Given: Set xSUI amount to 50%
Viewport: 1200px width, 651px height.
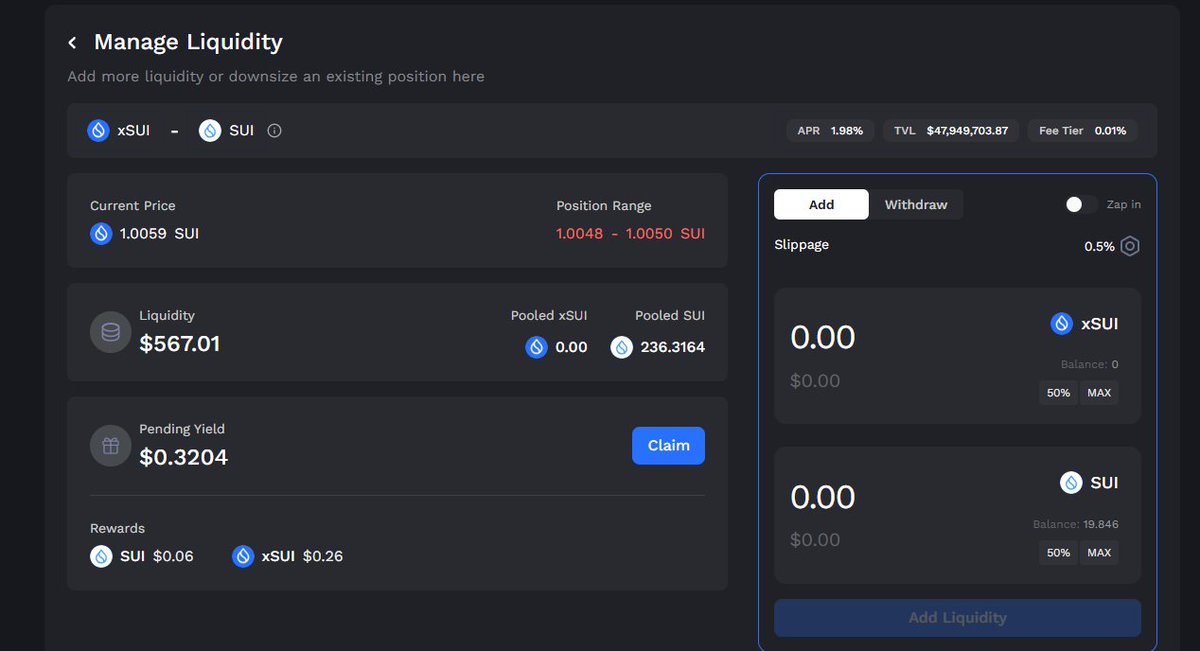Looking at the screenshot, I should click(1058, 393).
